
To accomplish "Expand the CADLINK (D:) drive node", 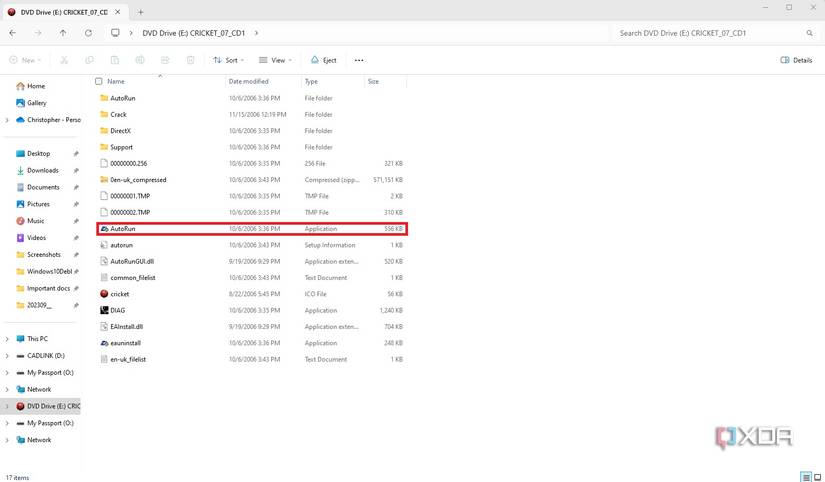I will [7, 356].
